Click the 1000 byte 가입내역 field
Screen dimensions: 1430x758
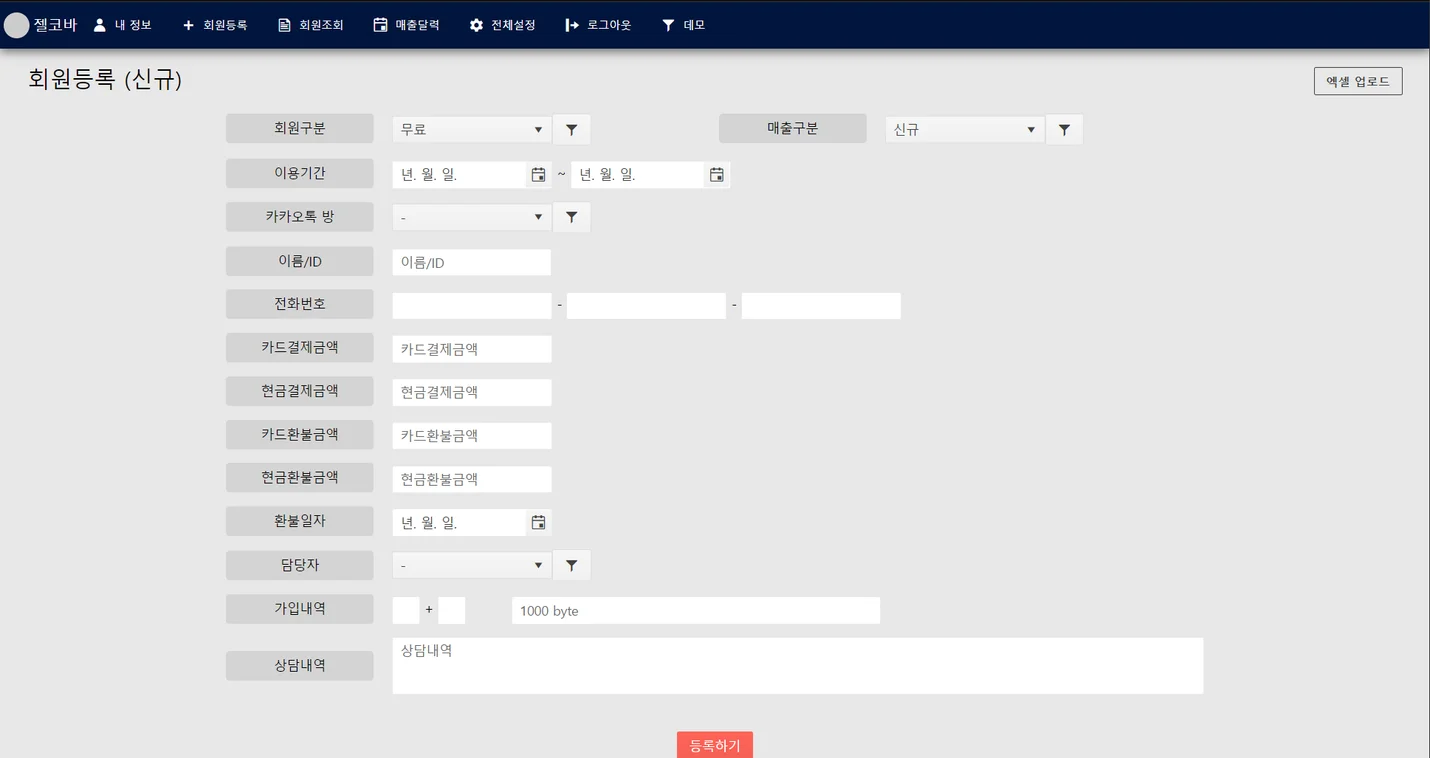point(696,610)
